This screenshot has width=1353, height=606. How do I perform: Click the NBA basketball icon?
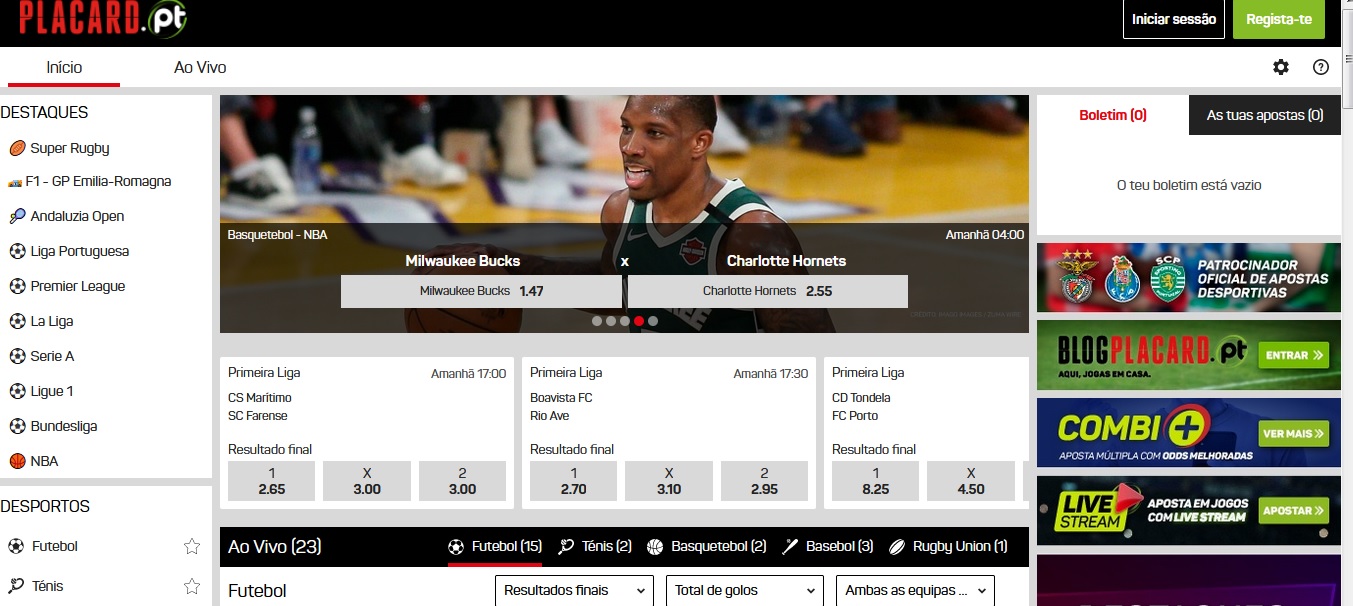pyautogui.click(x=17, y=461)
